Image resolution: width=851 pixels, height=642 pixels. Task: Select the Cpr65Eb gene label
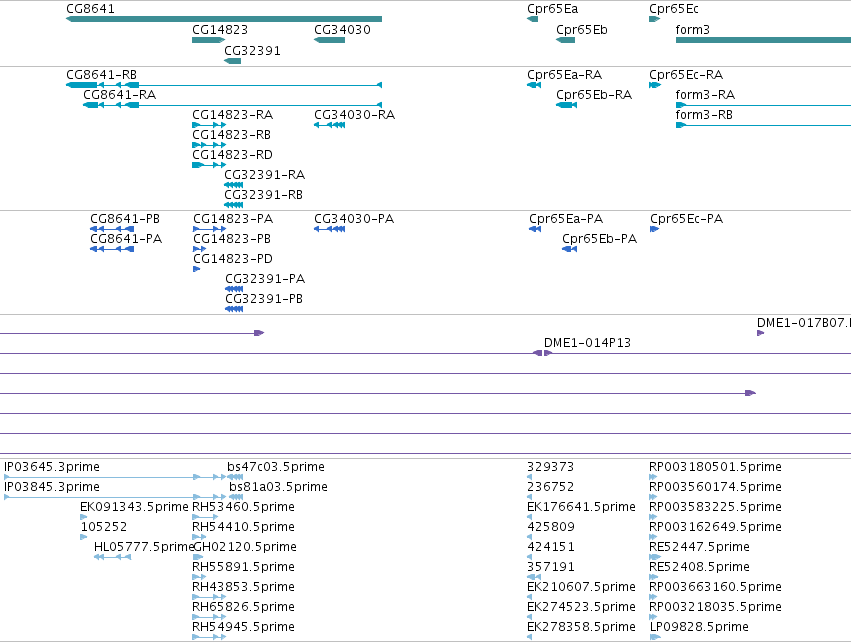(x=582, y=30)
